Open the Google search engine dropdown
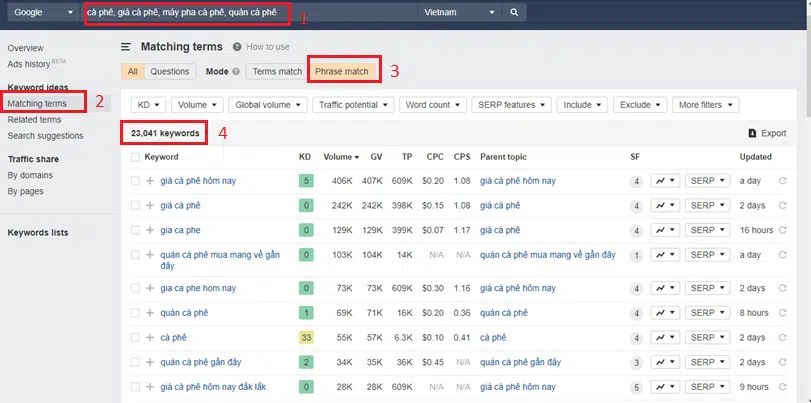This screenshot has height=403, width=811. pos(43,12)
